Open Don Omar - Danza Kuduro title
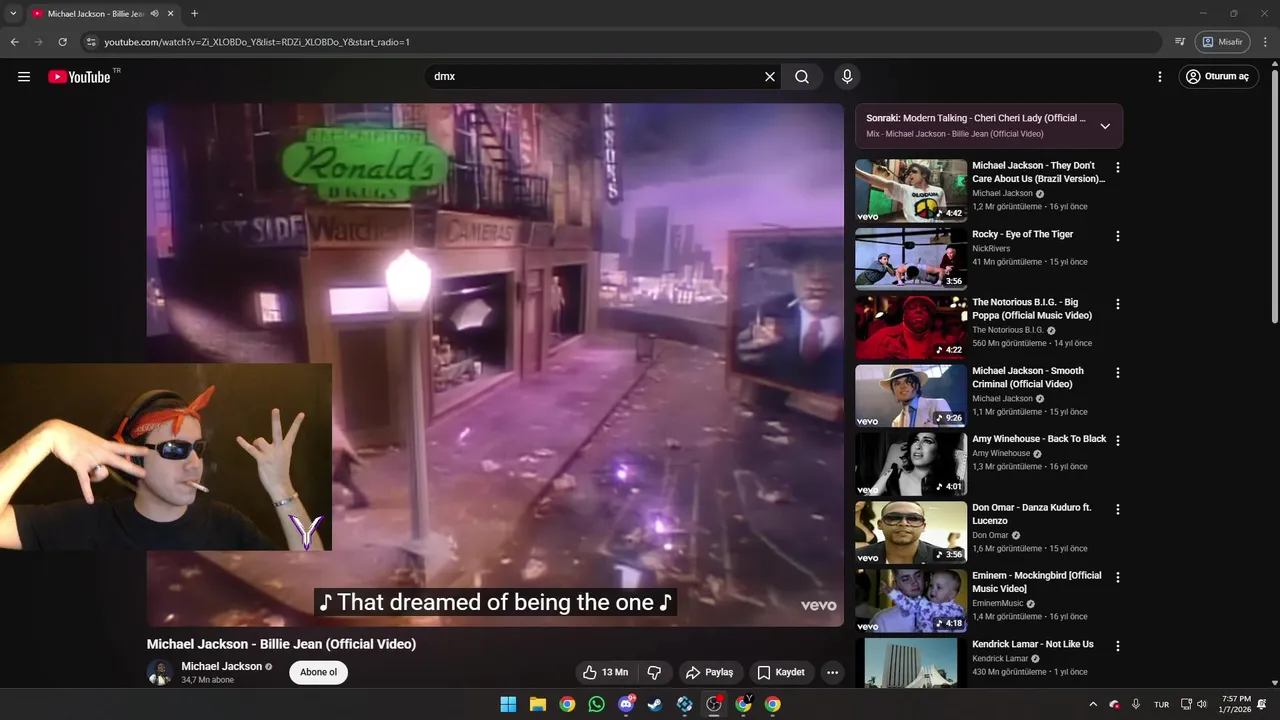 tap(1032, 514)
